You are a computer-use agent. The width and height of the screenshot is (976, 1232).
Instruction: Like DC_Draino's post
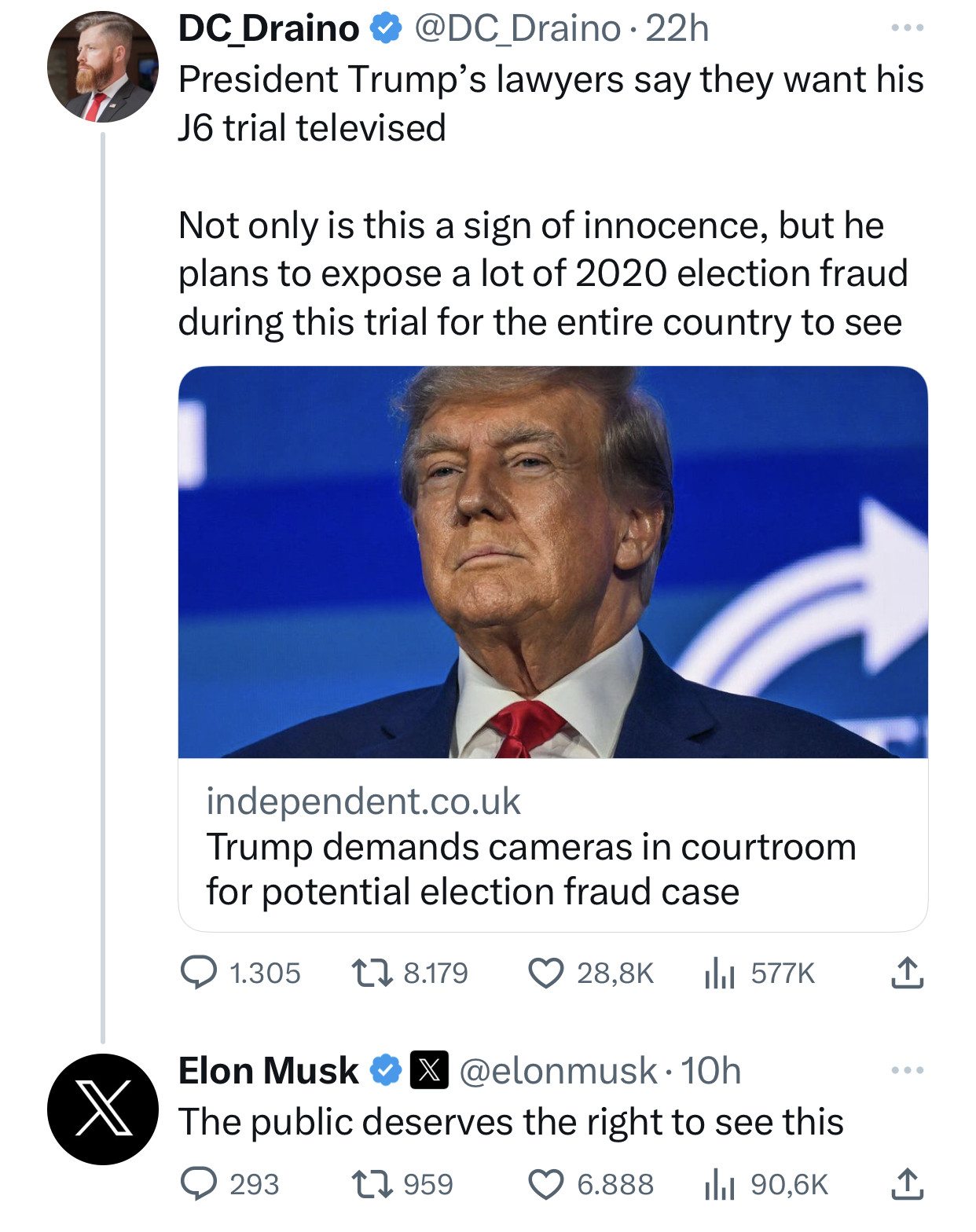coord(545,973)
